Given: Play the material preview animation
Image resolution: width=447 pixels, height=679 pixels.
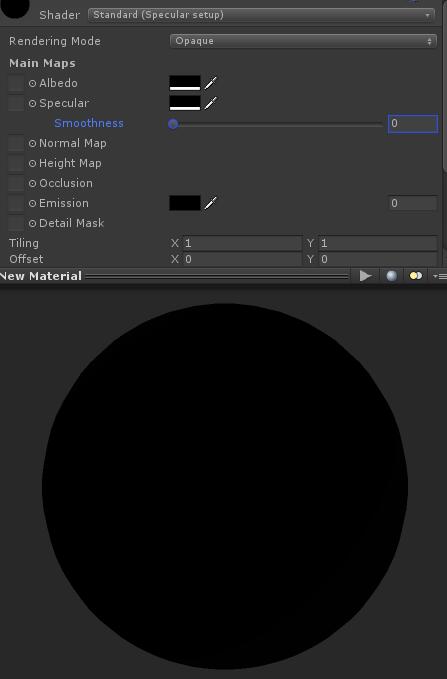Looking at the screenshot, I should (366, 276).
